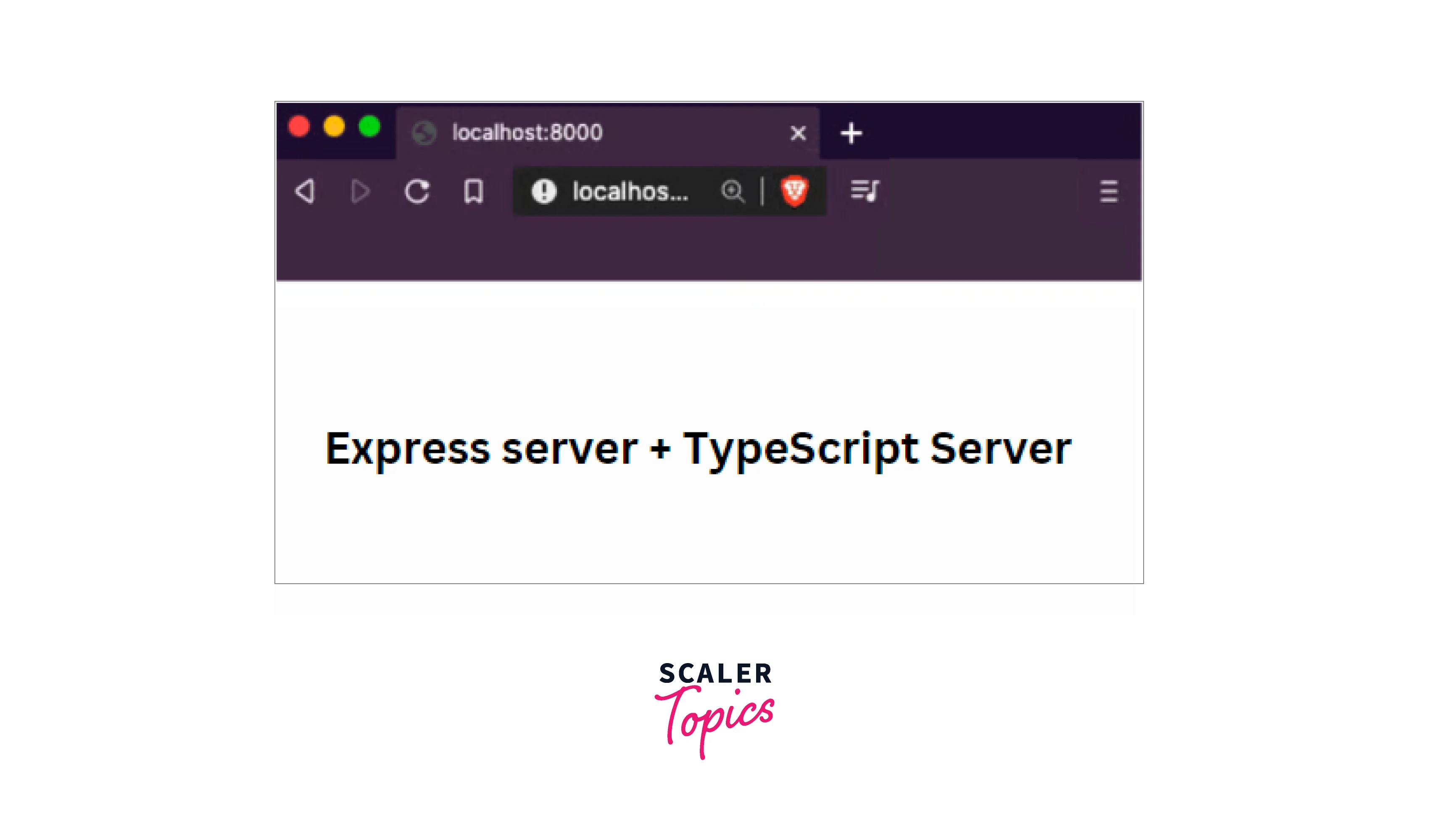Close the localhost:8000 tab
Screen dimensions: 1429x840
pos(798,133)
